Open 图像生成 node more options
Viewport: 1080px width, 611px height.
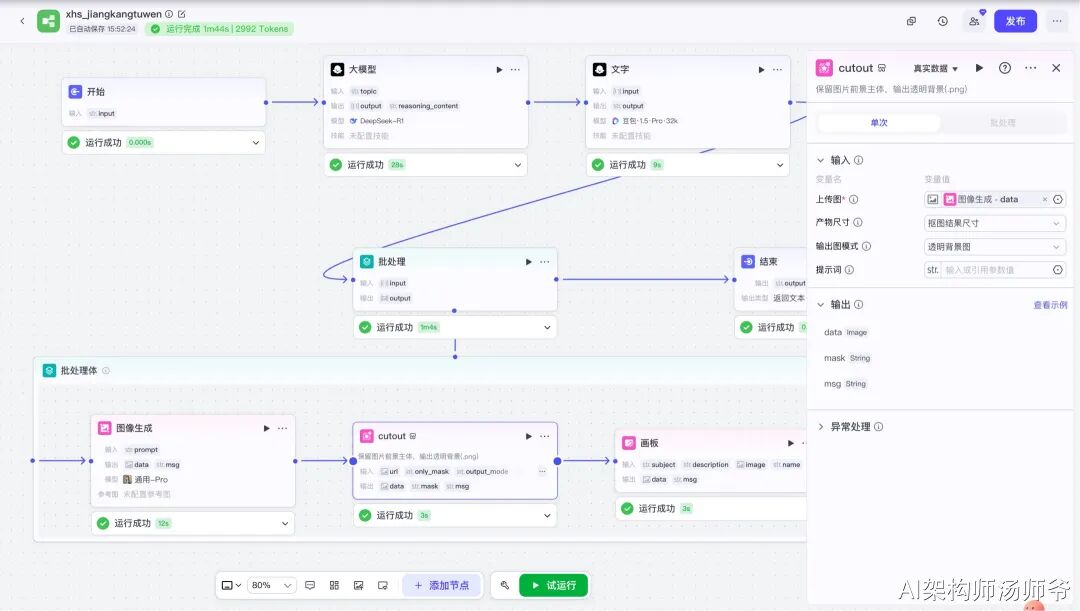(x=282, y=428)
